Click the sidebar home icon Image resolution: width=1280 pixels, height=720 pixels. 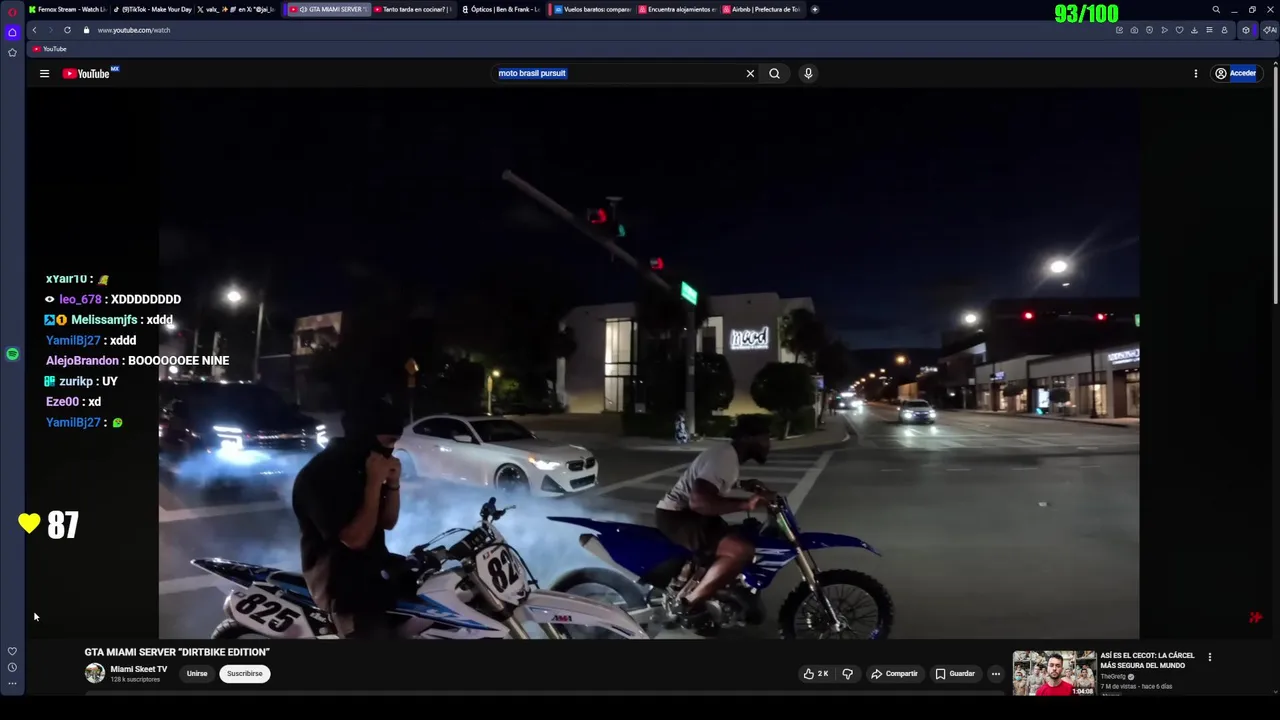pos(12,32)
